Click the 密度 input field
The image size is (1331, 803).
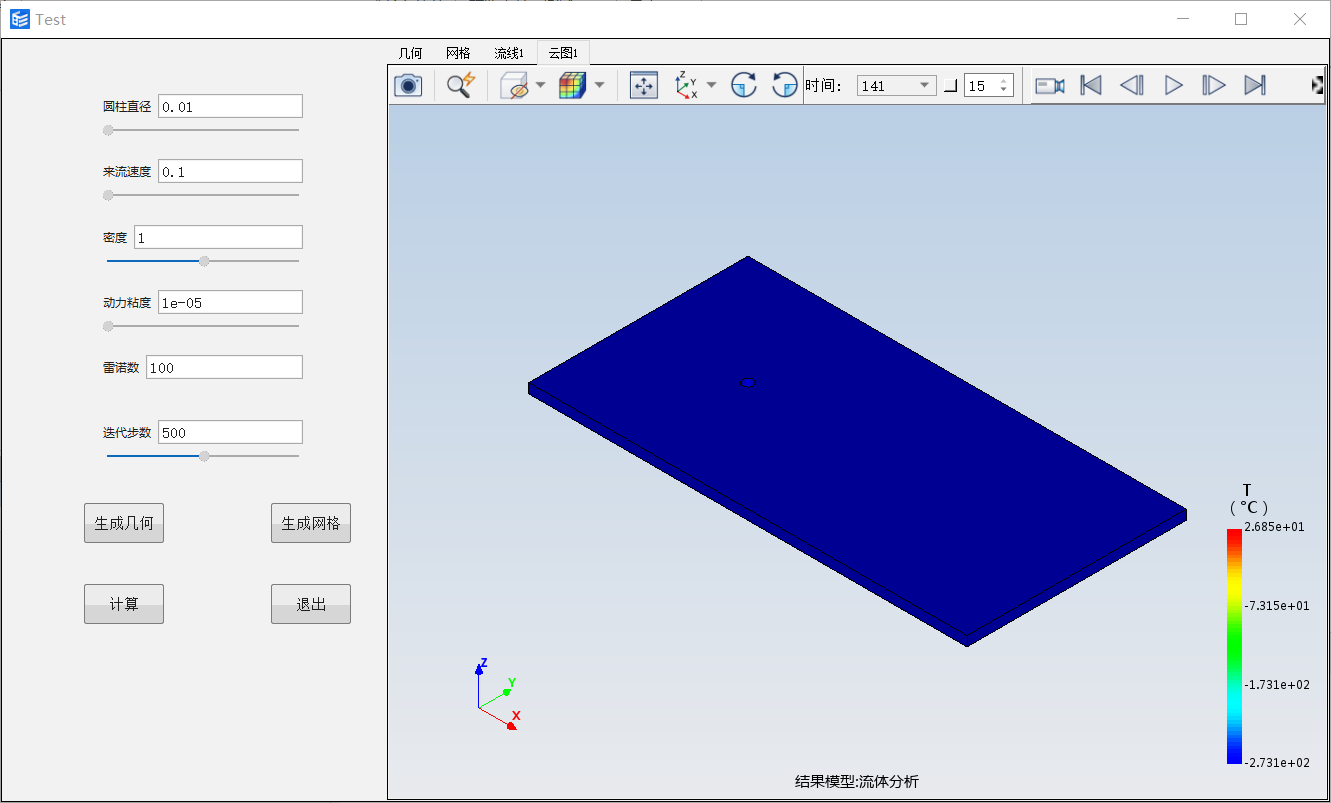218,238
